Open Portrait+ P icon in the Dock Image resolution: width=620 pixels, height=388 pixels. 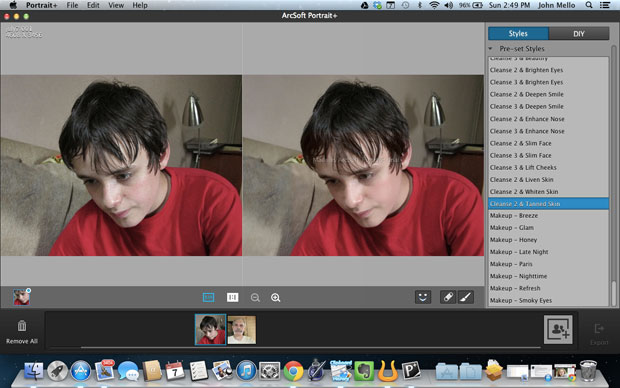click(411, 371)
